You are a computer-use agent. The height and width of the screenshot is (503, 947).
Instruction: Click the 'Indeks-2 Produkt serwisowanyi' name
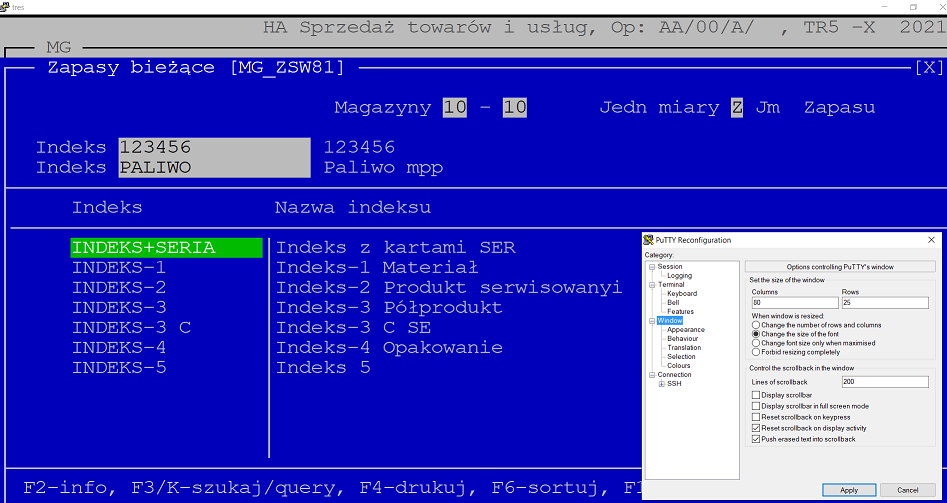pos(449,287)
